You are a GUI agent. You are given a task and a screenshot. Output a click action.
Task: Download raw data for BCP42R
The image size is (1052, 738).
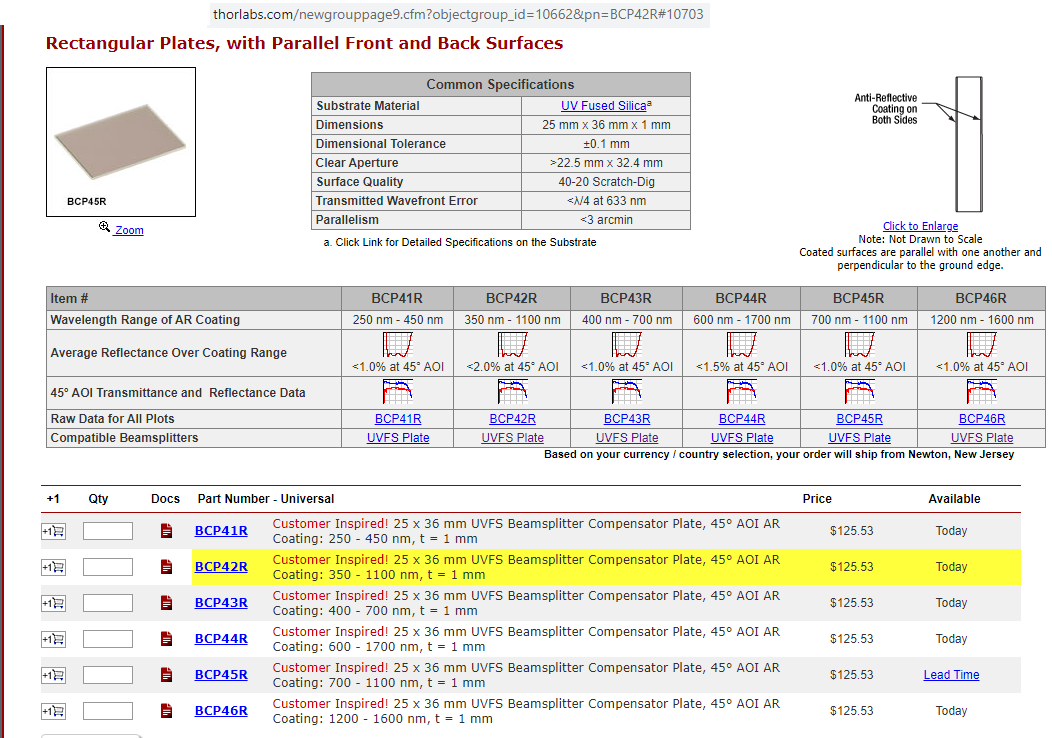tap(513, 419)
